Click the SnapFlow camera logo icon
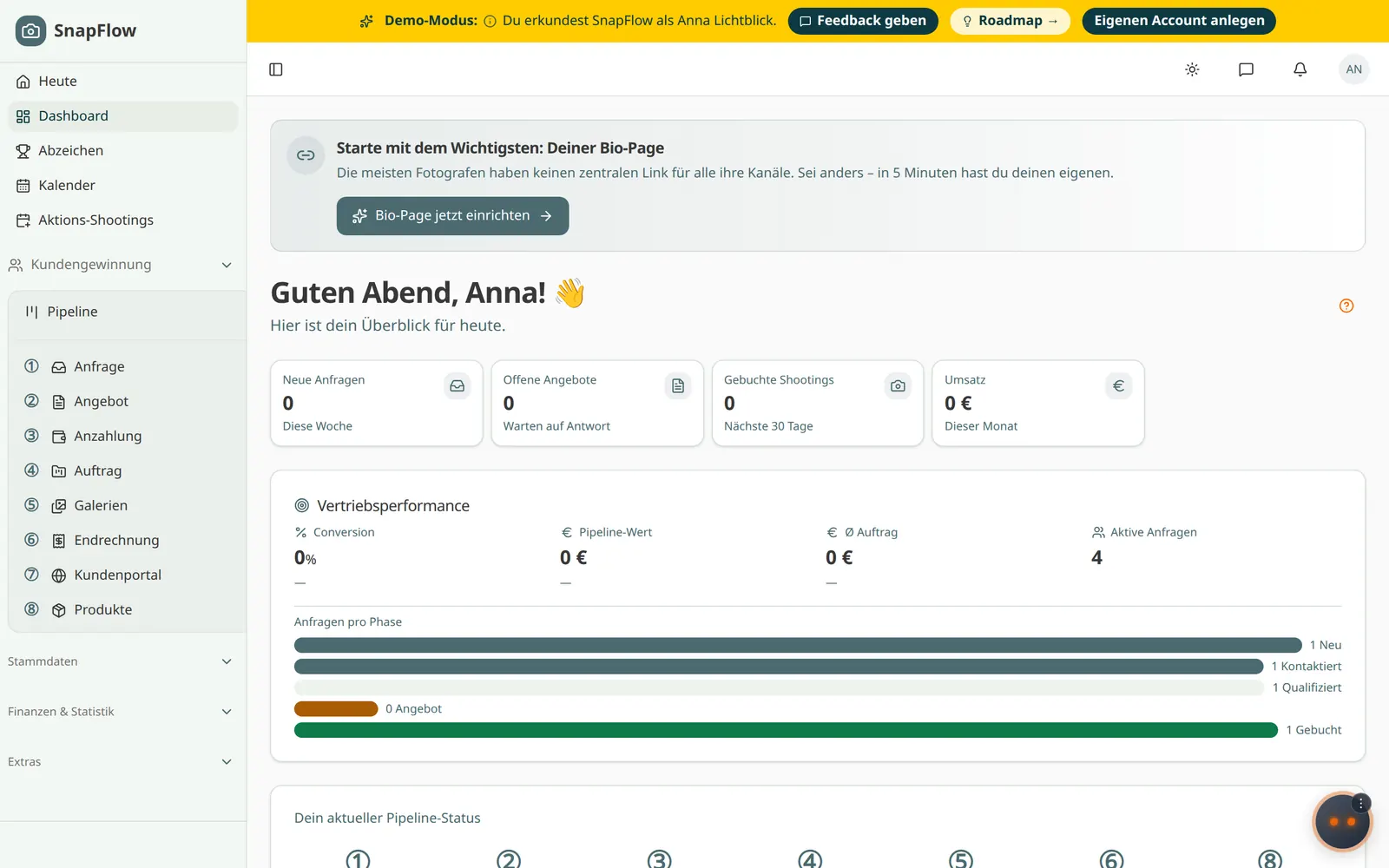The height and width of the screenshot is (868, 1389). click(30, 30)
